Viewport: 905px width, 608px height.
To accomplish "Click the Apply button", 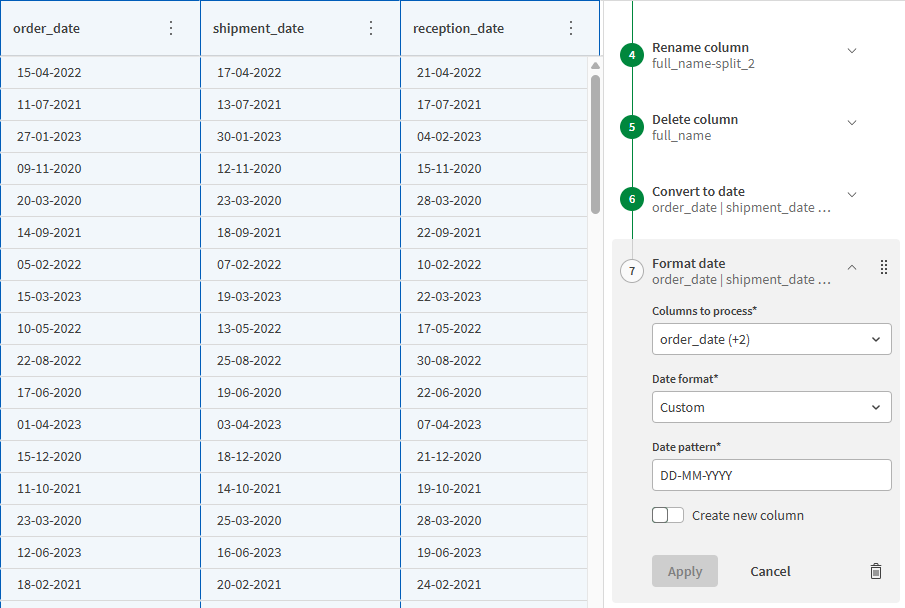I will point(685,571).
